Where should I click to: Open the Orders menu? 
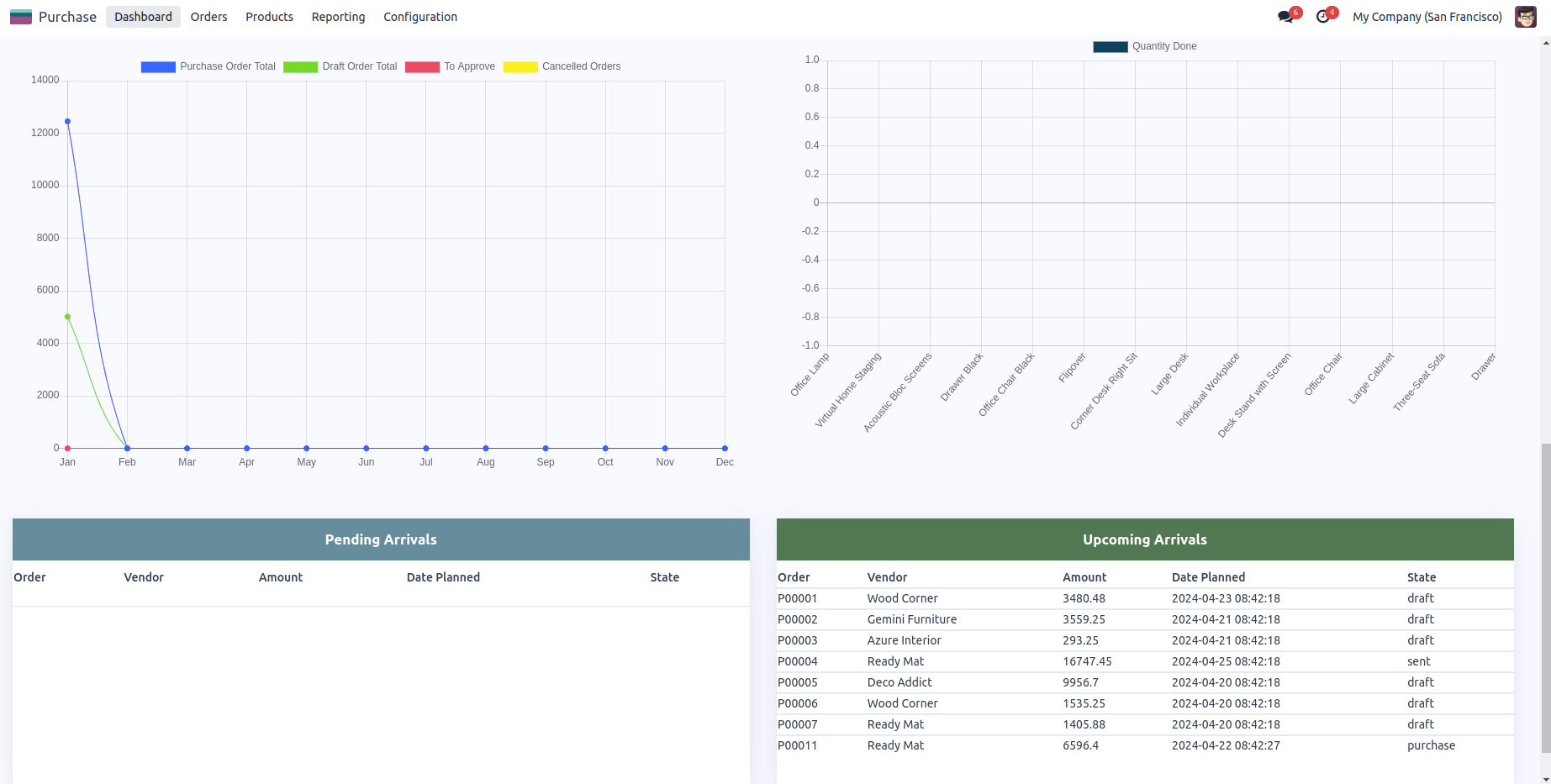coord(208,17)
